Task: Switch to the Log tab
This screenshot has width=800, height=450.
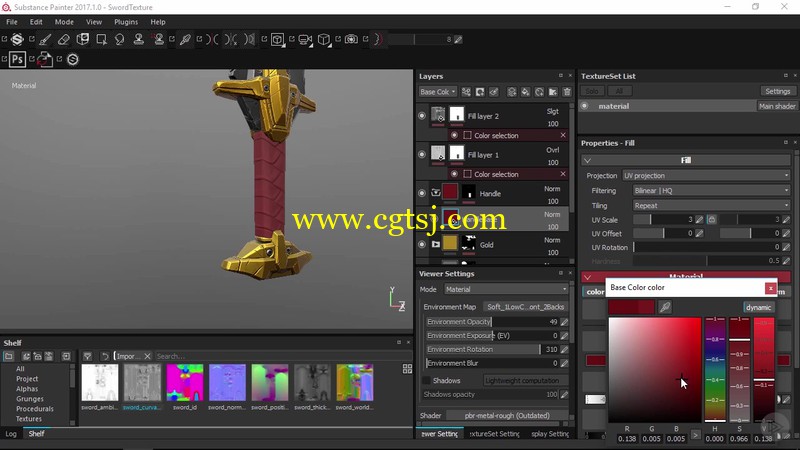Action: (11, 434)
